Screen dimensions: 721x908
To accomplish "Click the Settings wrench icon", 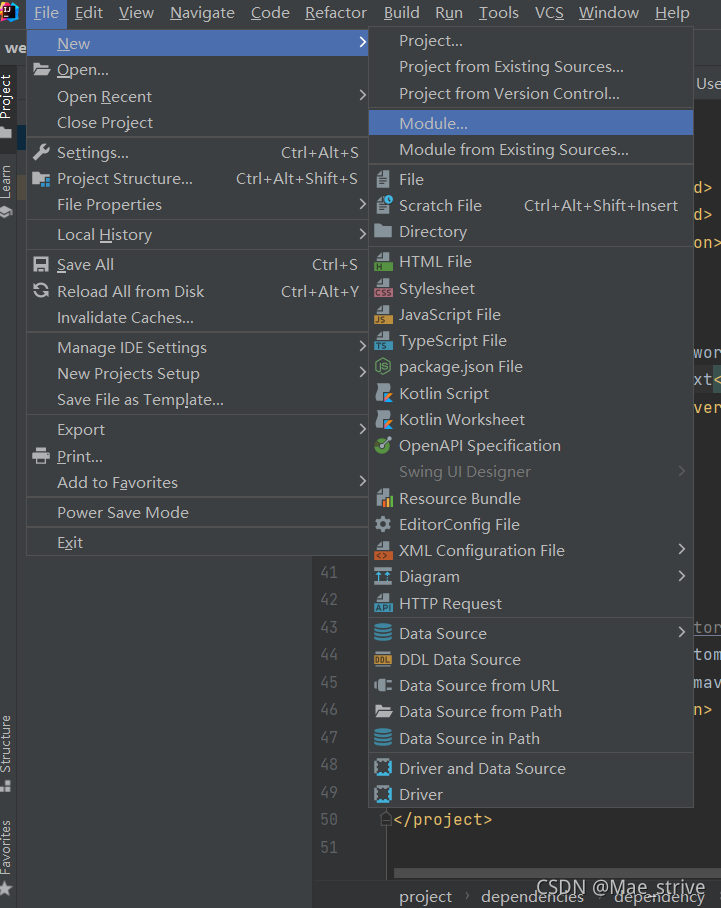I will tap(41, 153).
